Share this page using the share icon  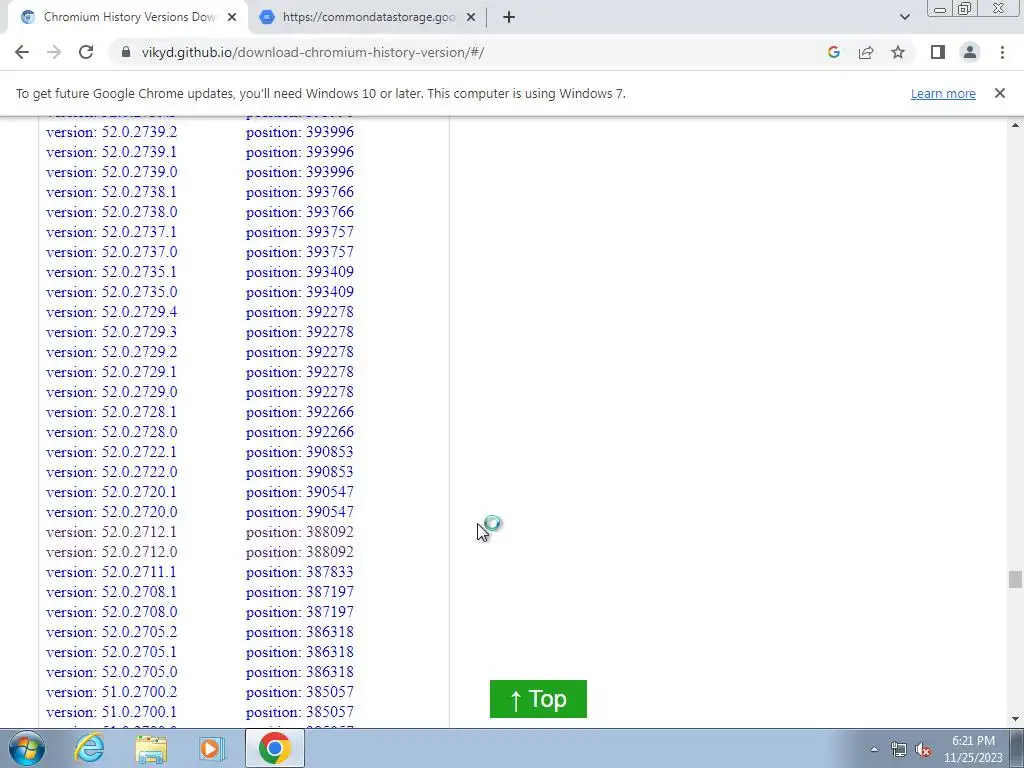(866, 52)
